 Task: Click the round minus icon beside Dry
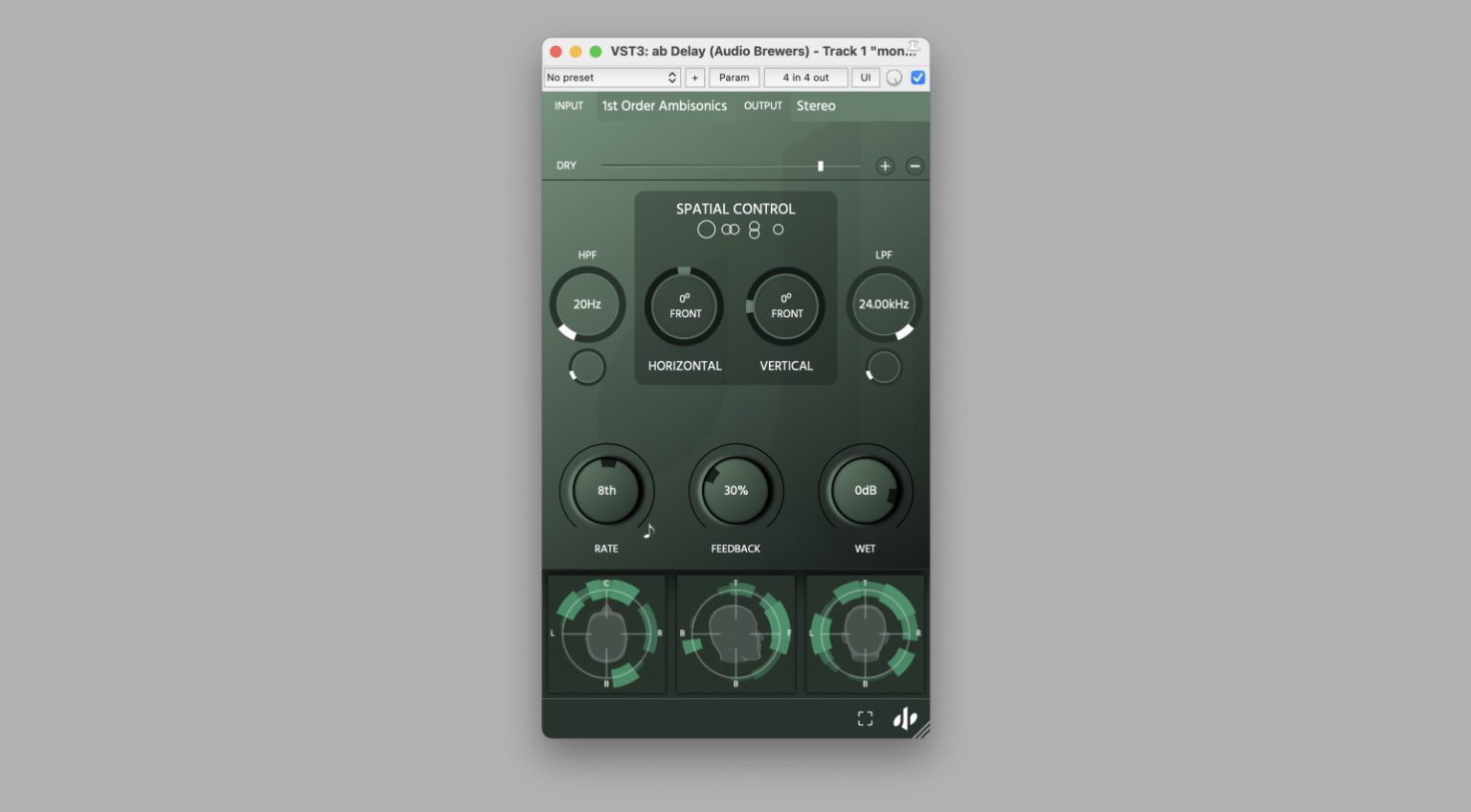tap(915, 167)
